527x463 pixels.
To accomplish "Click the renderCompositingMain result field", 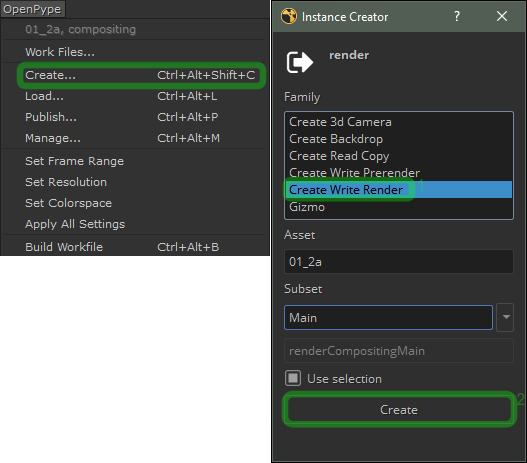I will pyautogui.click(x=399, y=351).
